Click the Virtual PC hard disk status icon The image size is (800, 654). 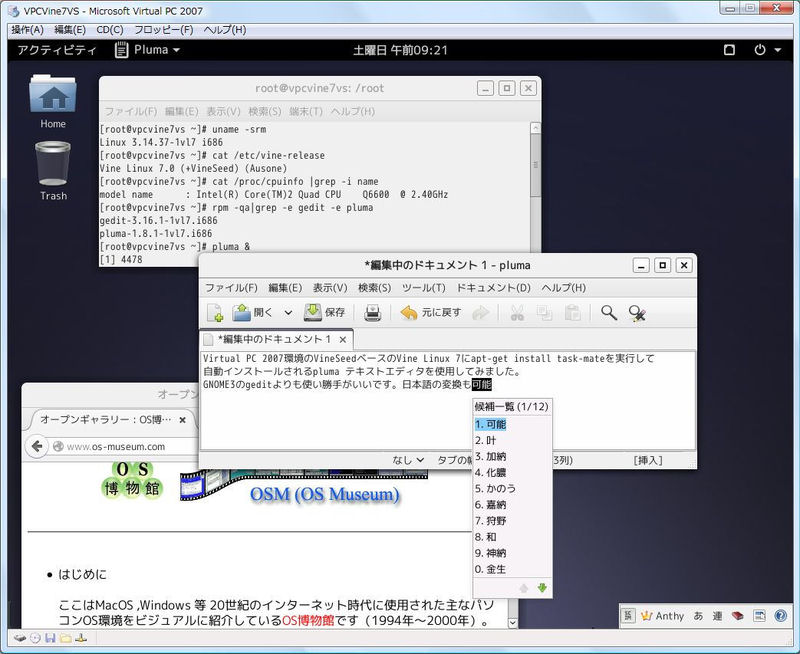click(20, 638)
